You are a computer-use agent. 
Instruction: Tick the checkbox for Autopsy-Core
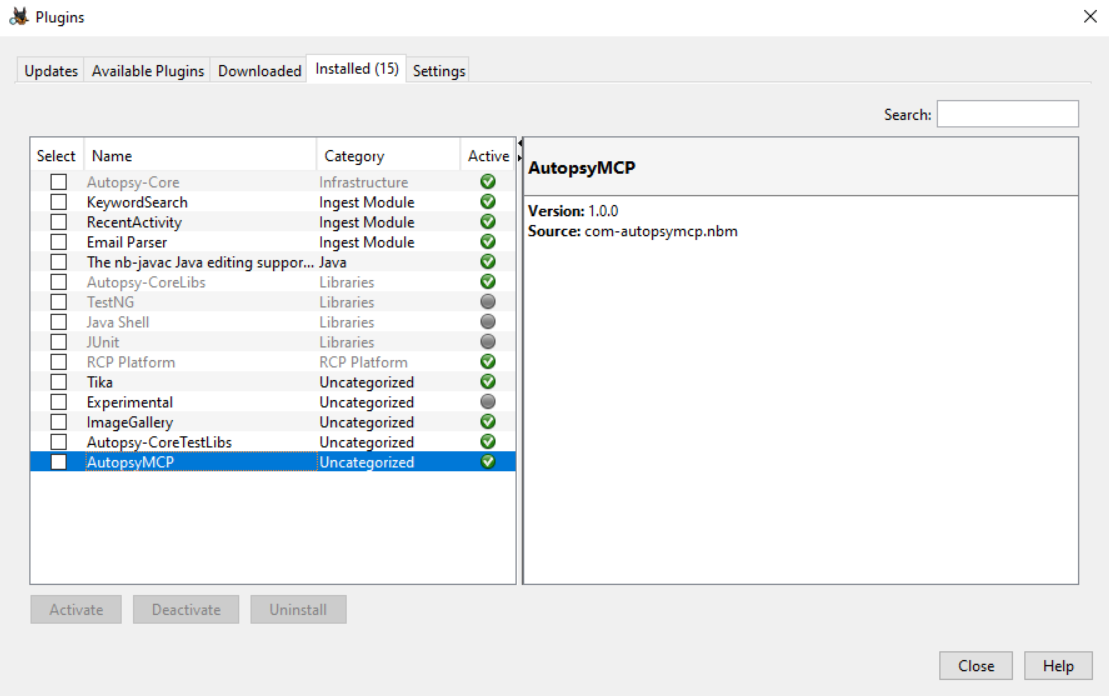click(x=59, y=182)
